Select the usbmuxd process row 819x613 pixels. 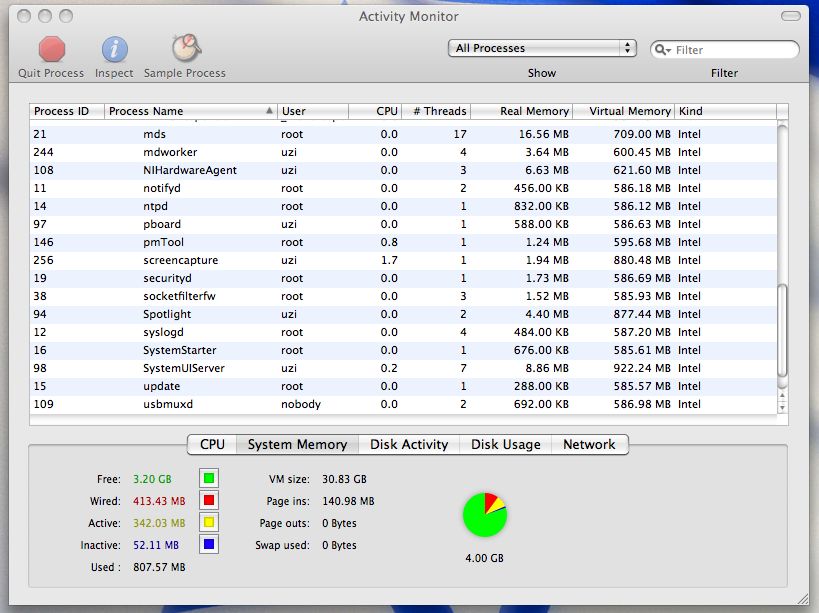403,405
